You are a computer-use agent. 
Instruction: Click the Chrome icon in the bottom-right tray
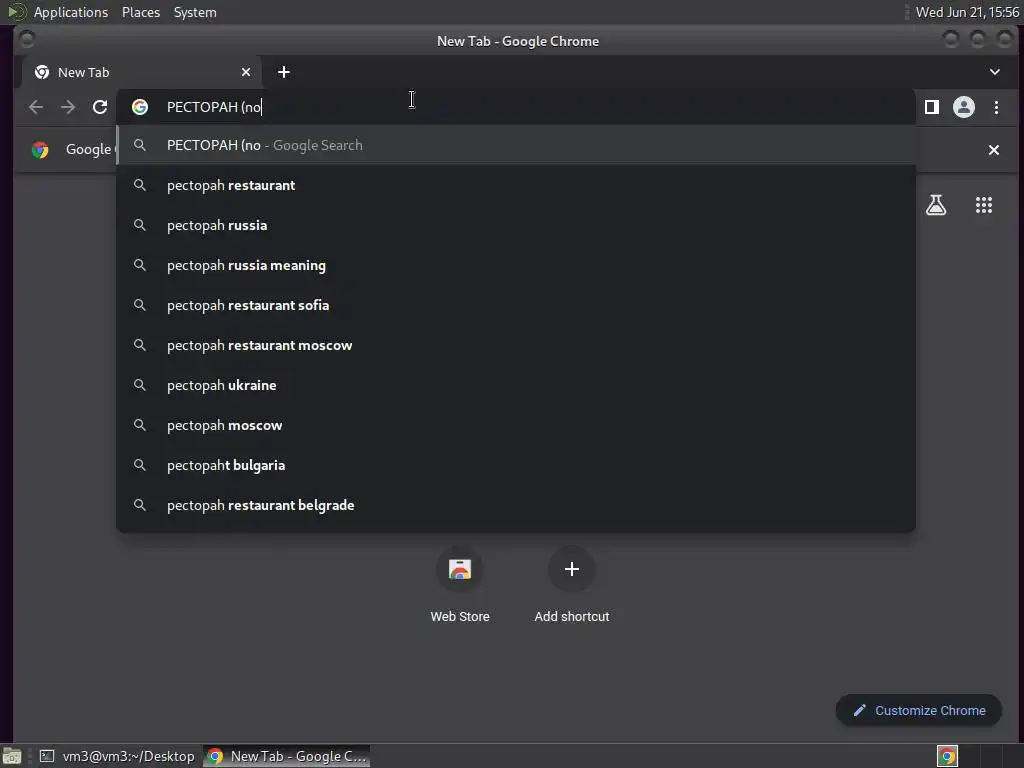coord(947,756)
